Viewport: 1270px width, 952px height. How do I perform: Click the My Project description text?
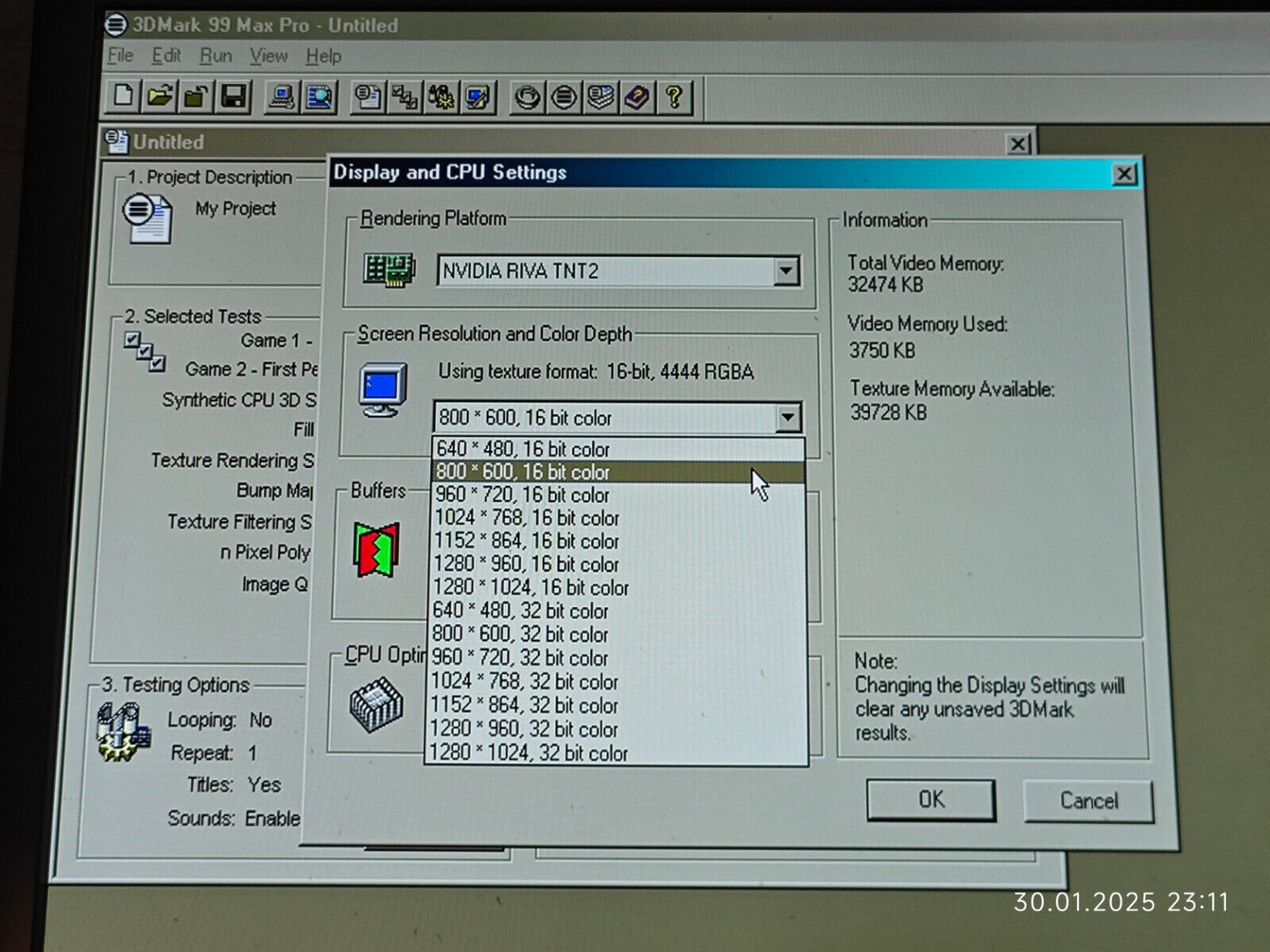click(236, 209)
